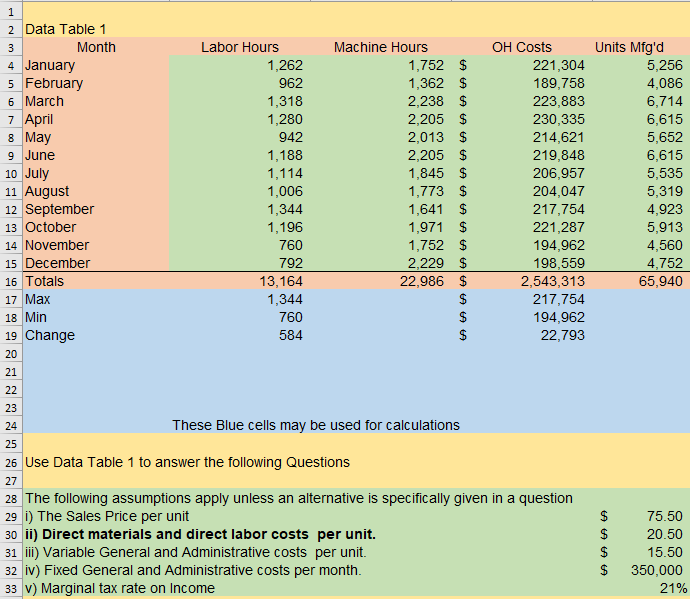Click the 'June' month cell
Screen dimensions: 690x599
tap(96, 155)
